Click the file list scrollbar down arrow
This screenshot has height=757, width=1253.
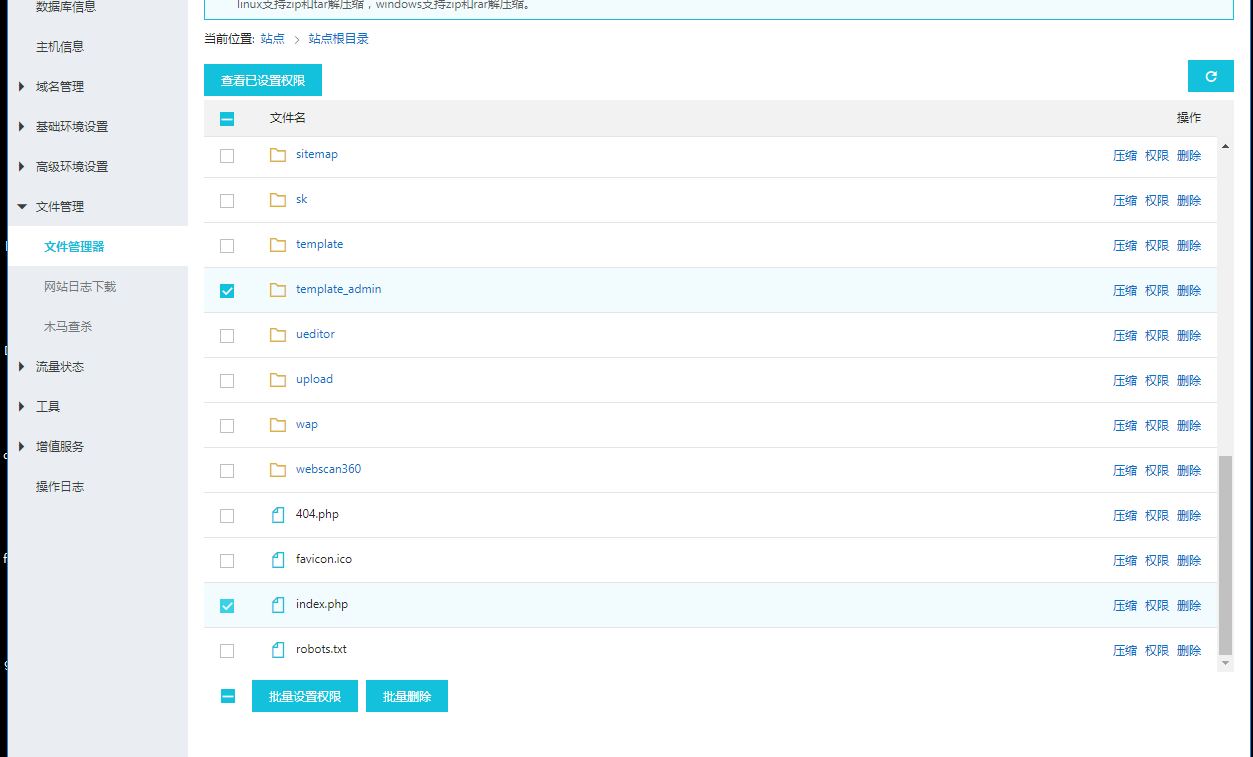tap(1225, 663)
